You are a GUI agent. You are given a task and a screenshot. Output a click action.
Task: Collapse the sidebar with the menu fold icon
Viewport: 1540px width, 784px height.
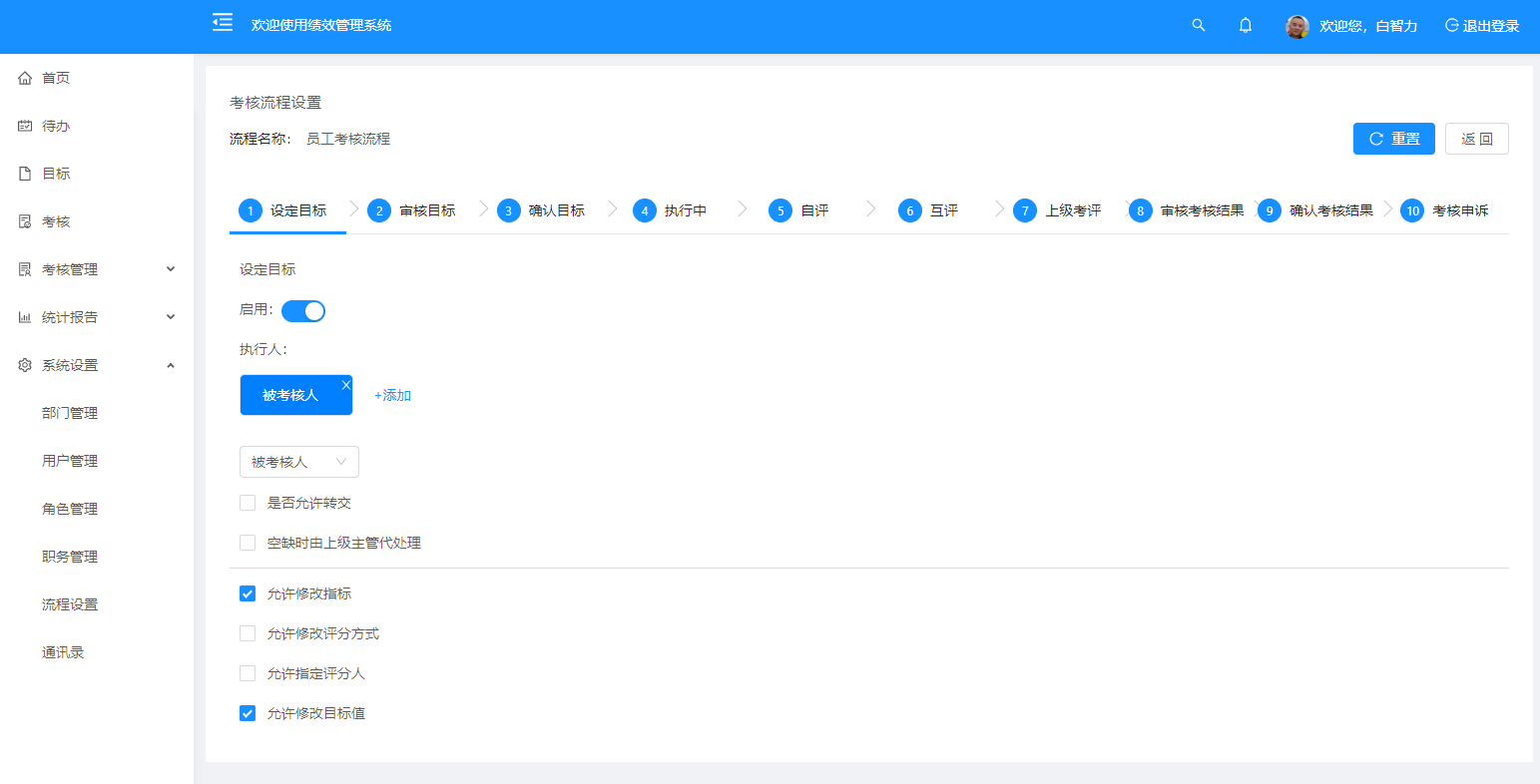(223, 23)
